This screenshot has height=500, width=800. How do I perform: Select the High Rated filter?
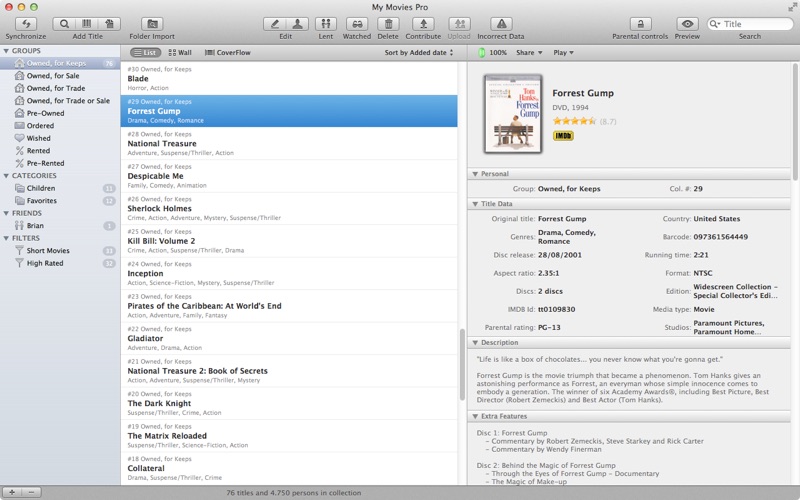tap(45, 263)
